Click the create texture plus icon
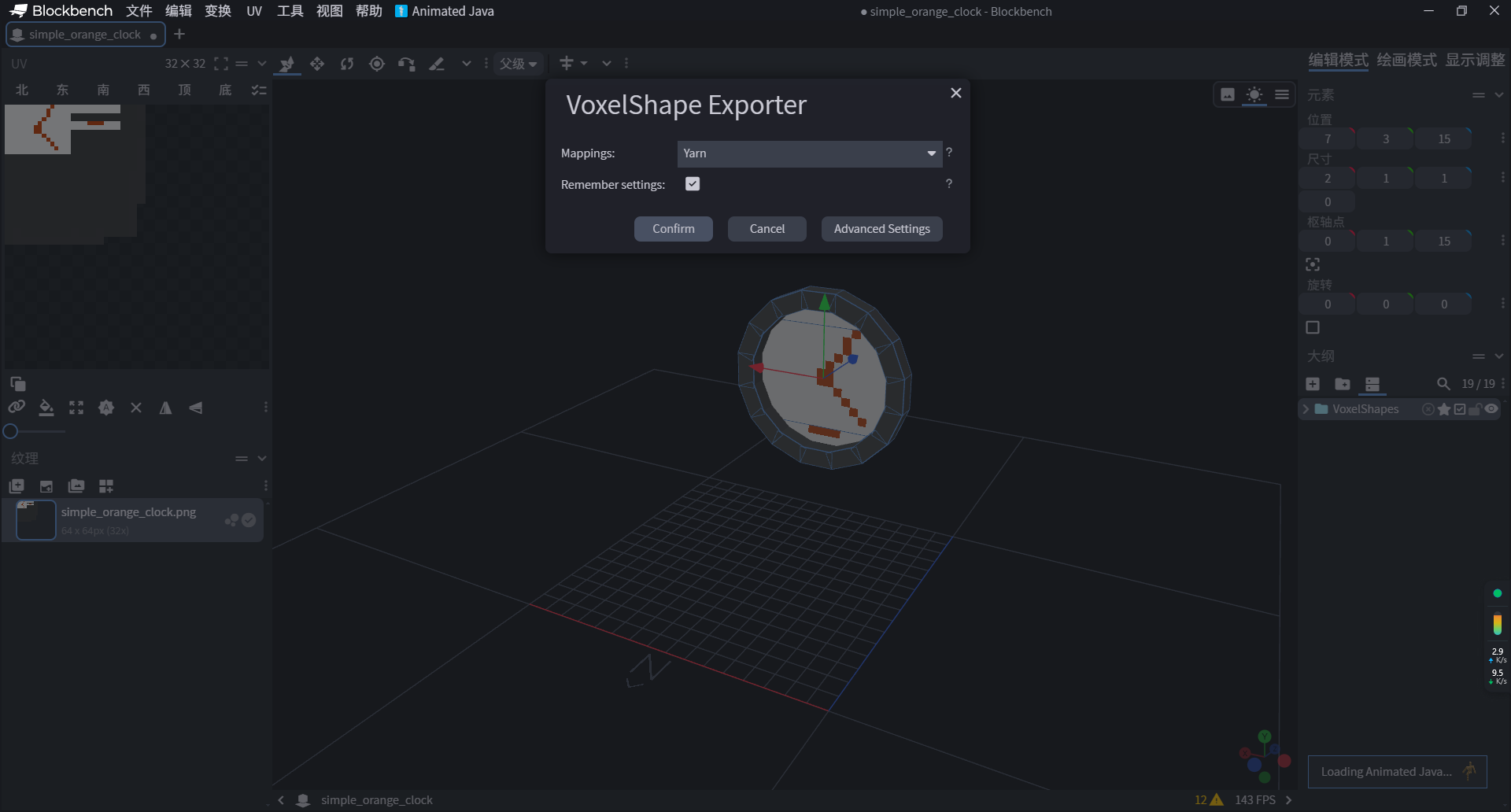This screenshot has height=812, width=1511. point(17,486)
